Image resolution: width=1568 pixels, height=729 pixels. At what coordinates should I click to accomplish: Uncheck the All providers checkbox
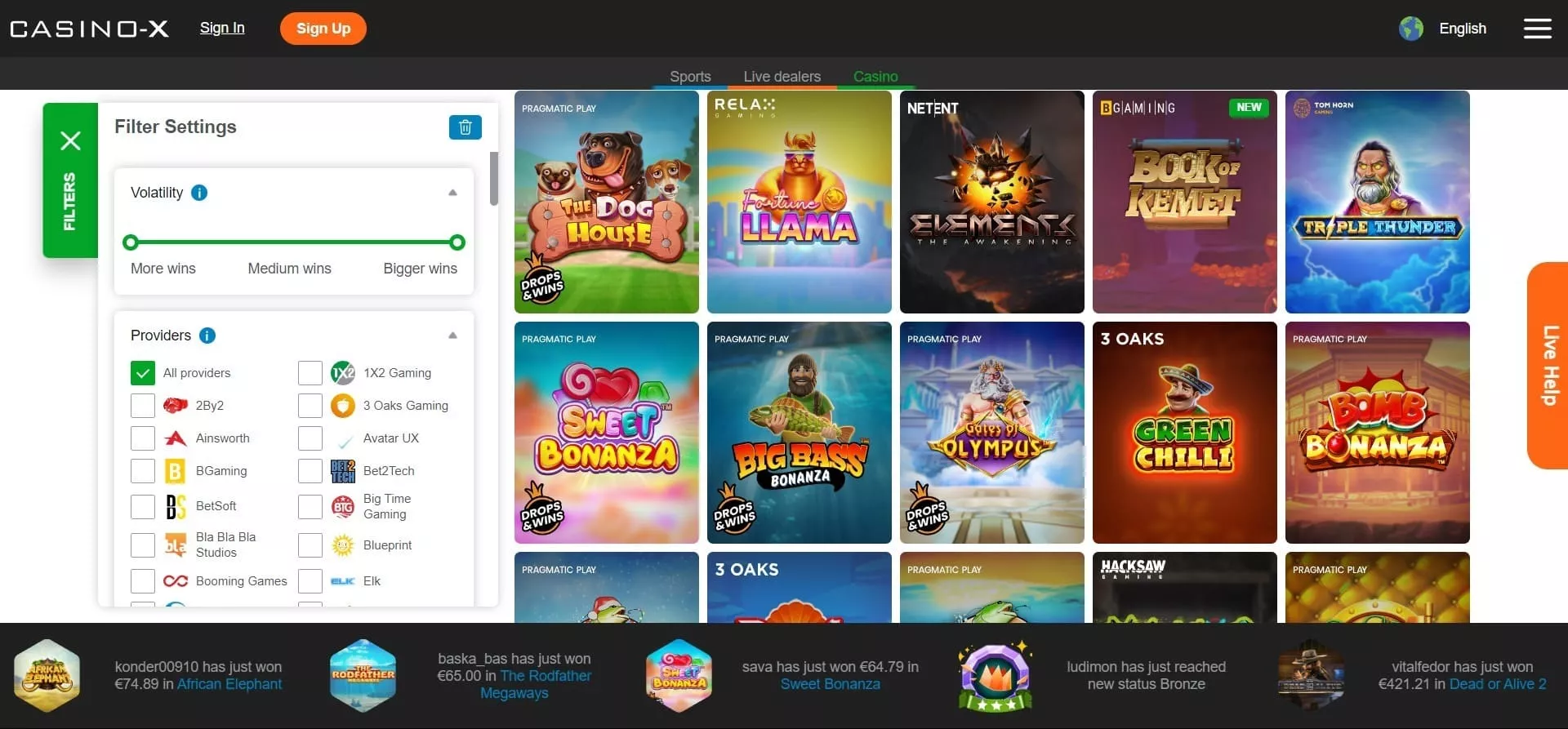click(143, 373)
